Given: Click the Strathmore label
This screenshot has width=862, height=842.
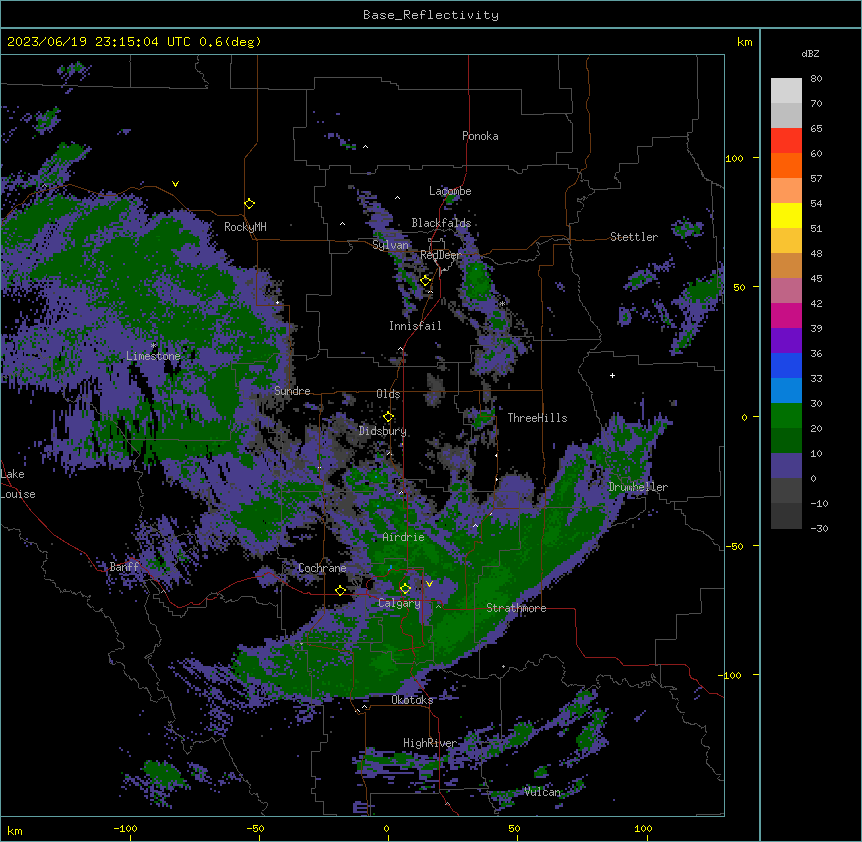Looking at the screenshot, I should point(516,608).
